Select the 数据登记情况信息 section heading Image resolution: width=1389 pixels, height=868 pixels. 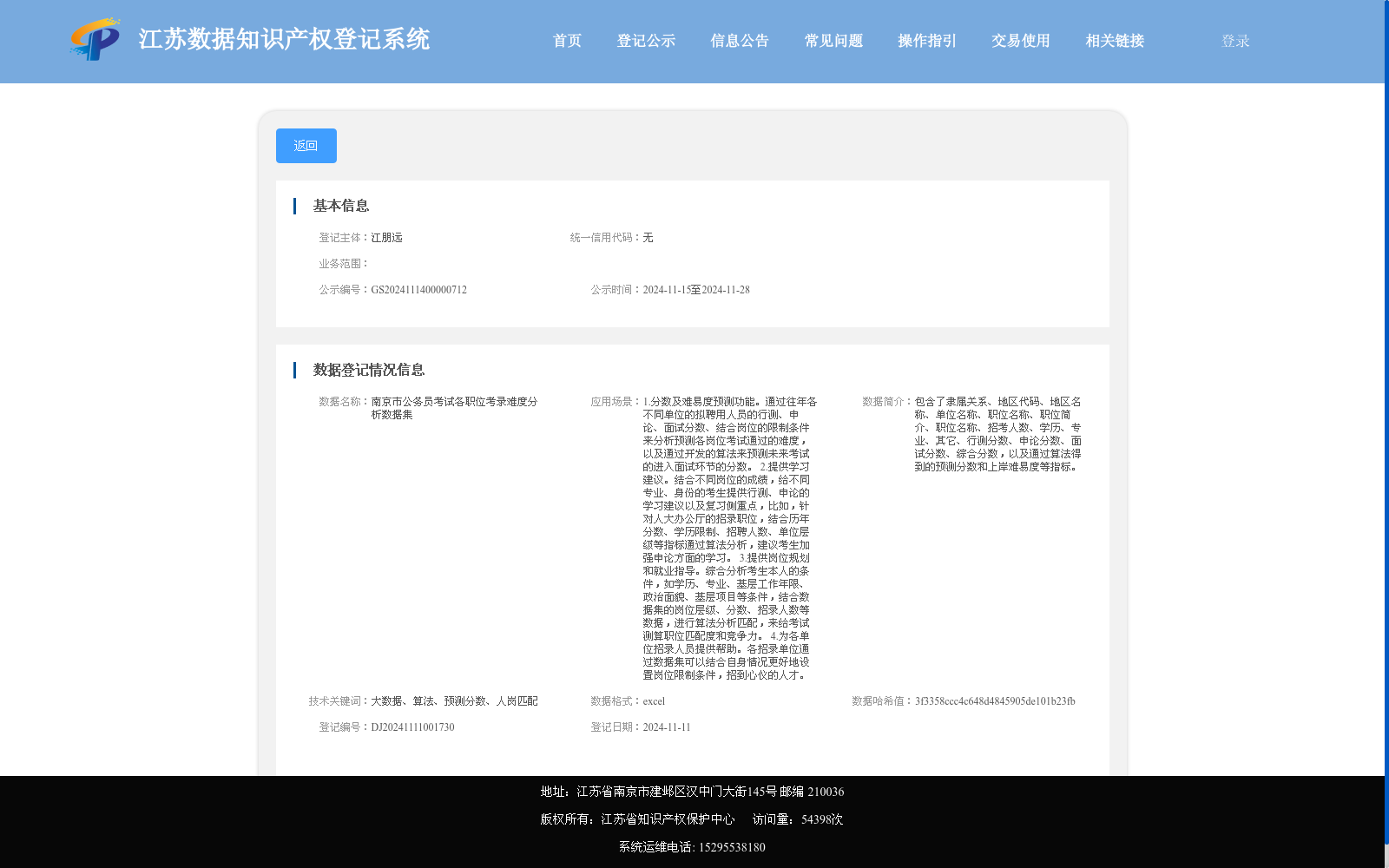[369, 370]
